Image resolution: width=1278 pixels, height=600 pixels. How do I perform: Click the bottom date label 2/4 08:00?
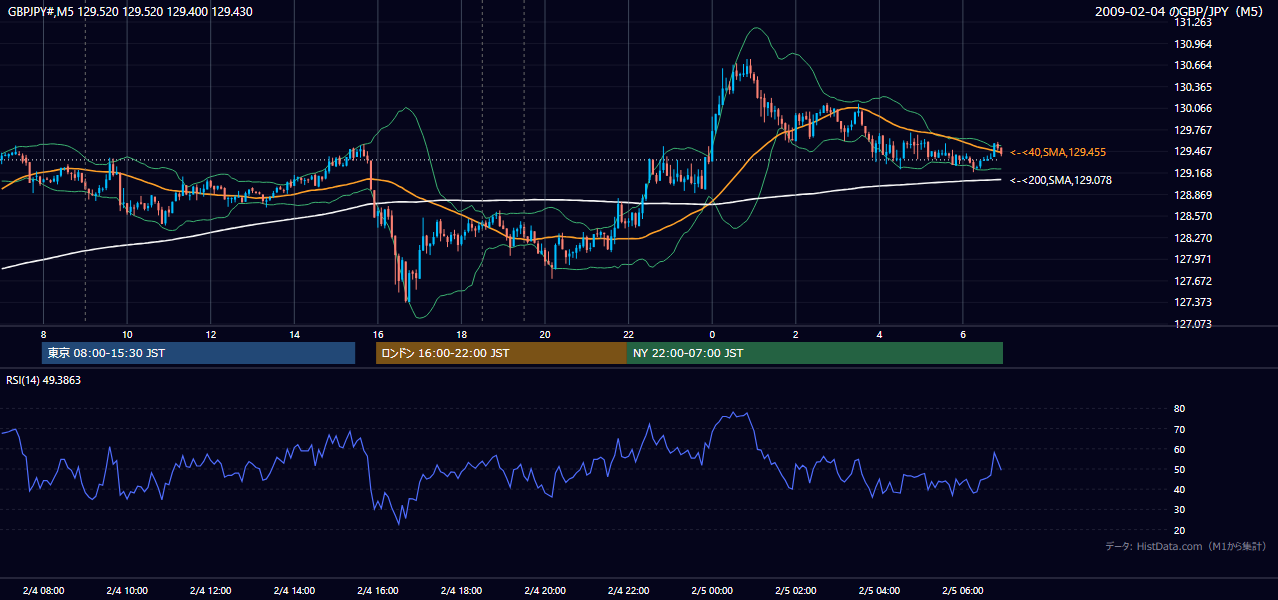click(x=43, y=590)
